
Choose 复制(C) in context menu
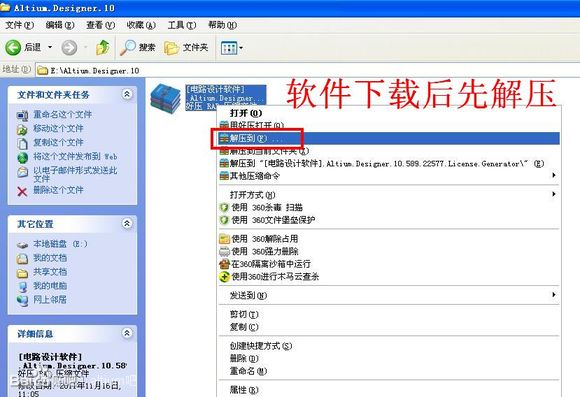point(388,327)
